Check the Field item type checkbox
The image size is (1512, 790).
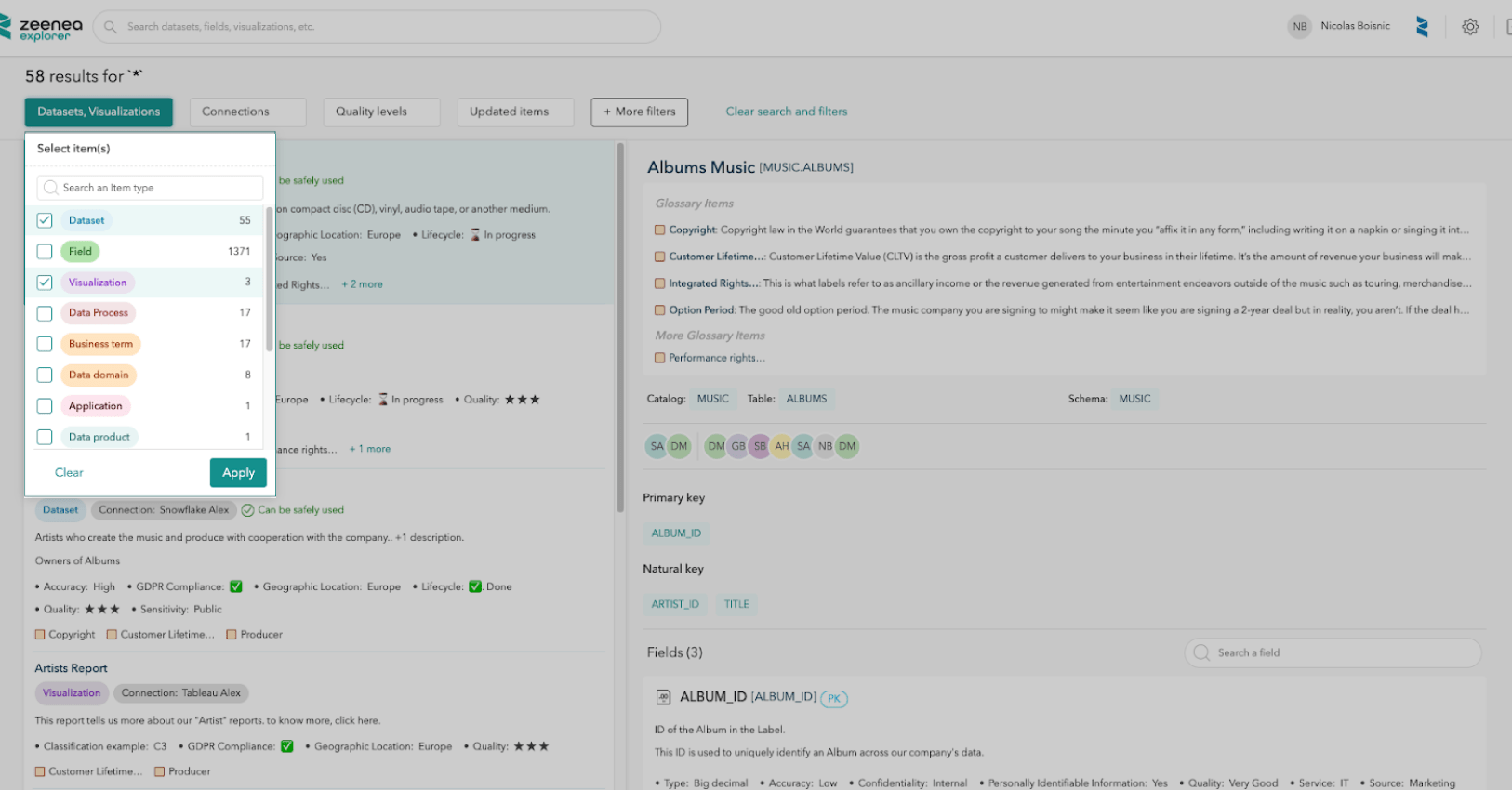(45, 251)
